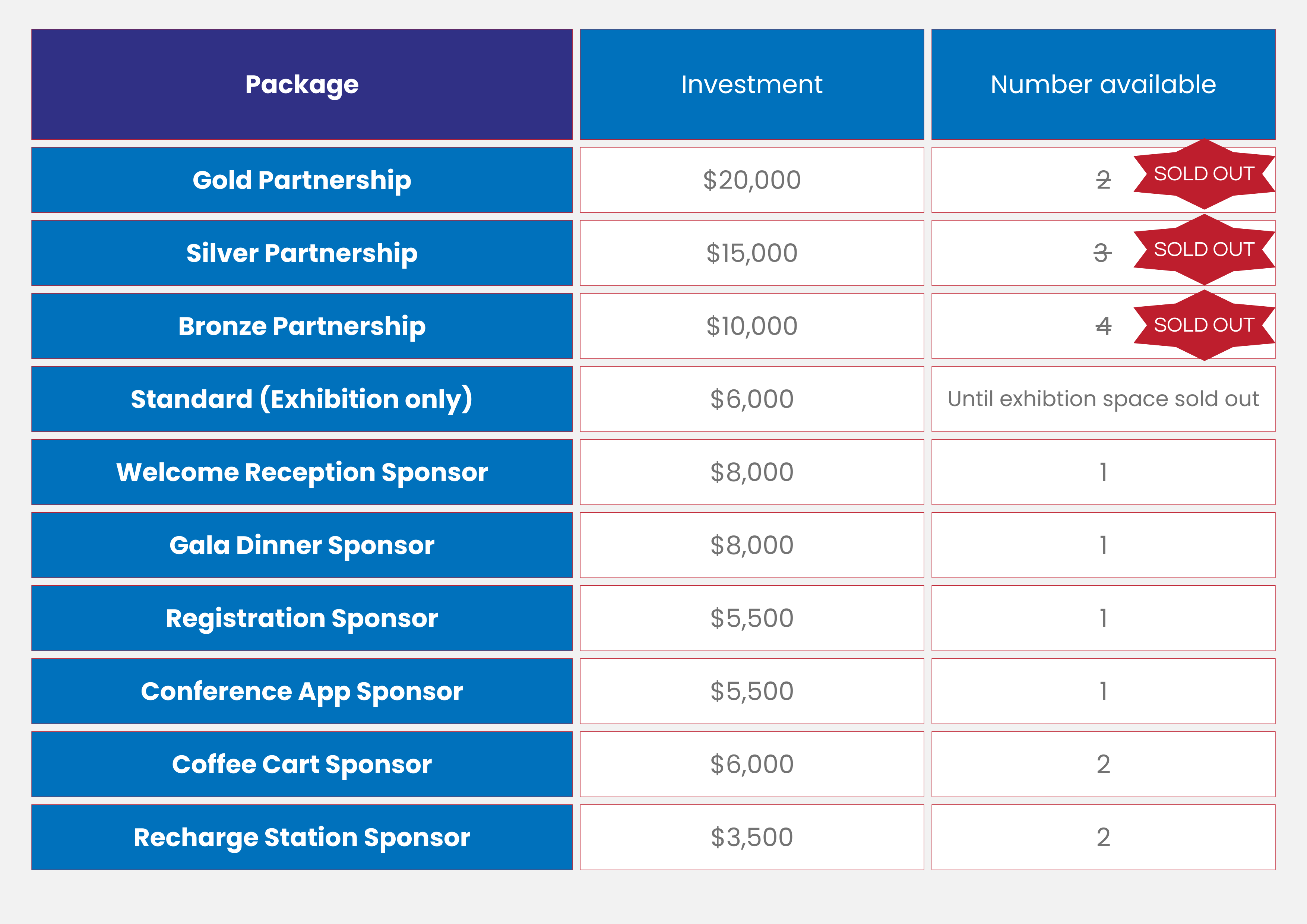Click the Coffee Cart Sponsor package
Viewport: 1307px width, 924px height.
[302, 764]
